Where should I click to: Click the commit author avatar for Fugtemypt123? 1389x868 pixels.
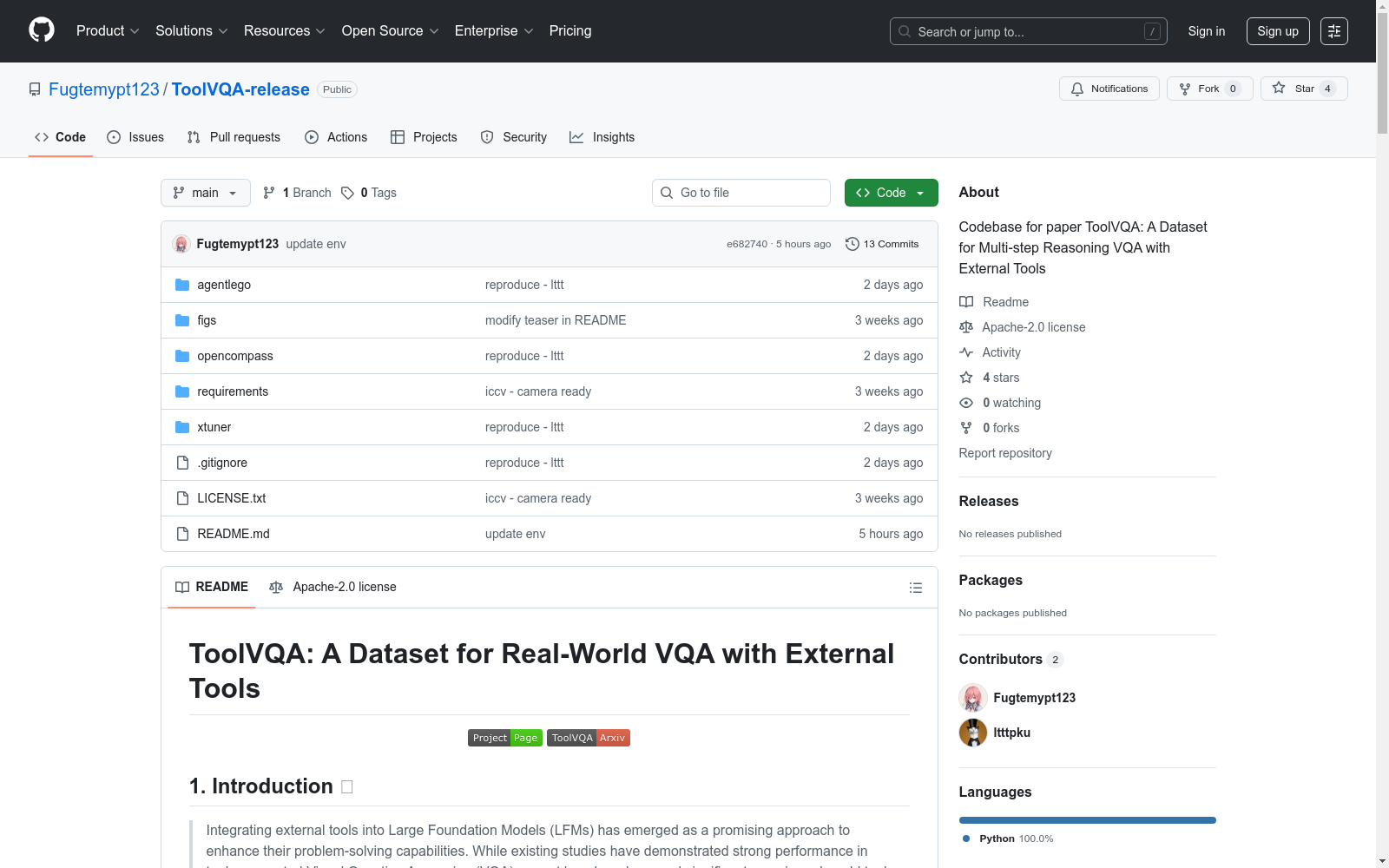[x=181, y=244]
